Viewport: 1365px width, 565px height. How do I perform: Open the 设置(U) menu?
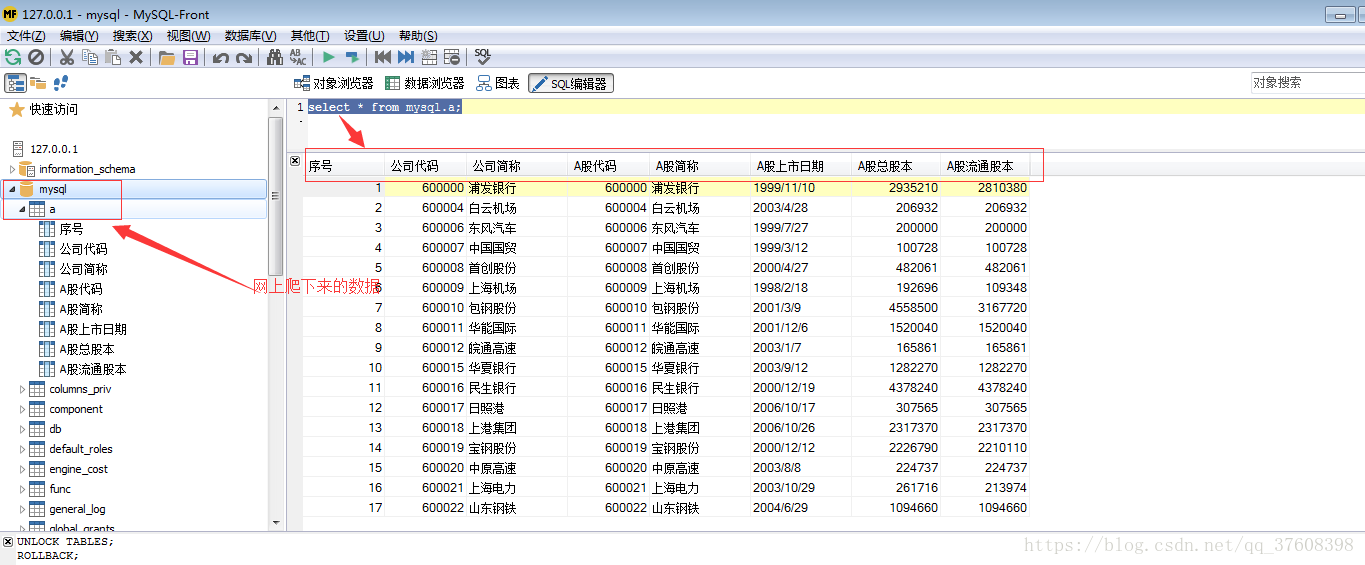[365, 36]
